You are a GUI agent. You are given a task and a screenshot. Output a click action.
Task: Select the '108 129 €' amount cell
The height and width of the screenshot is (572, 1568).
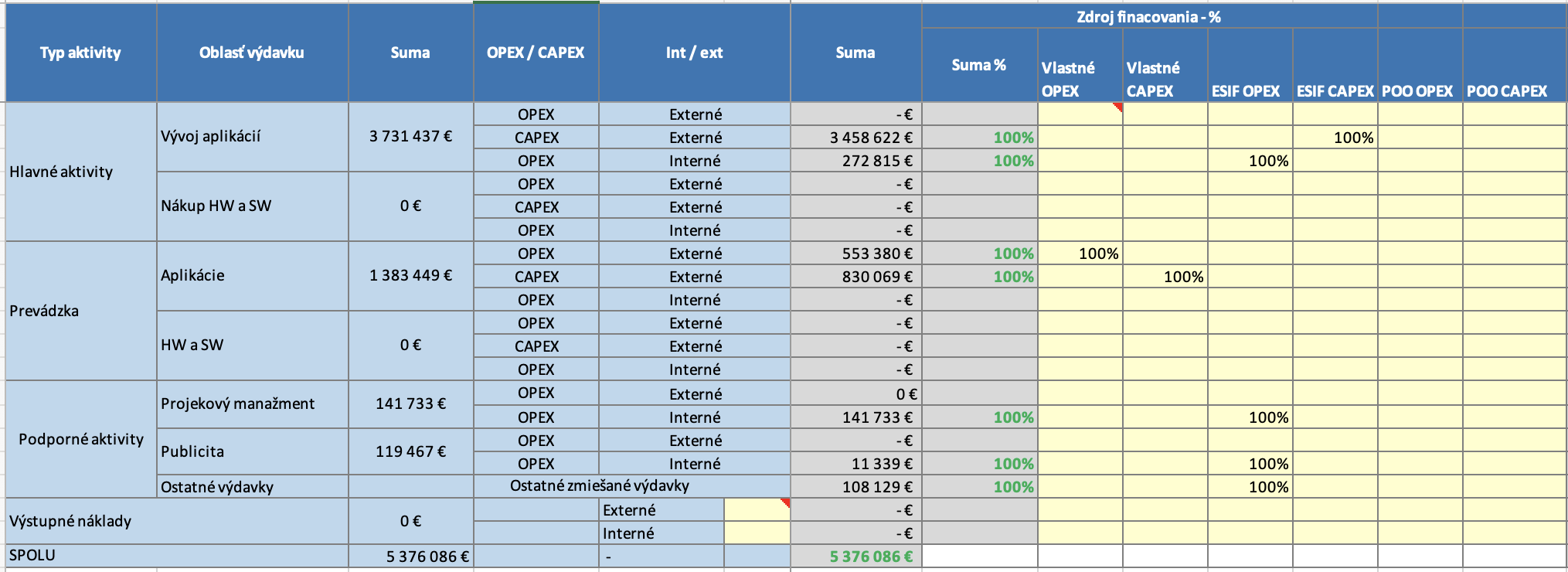(855, 487)
